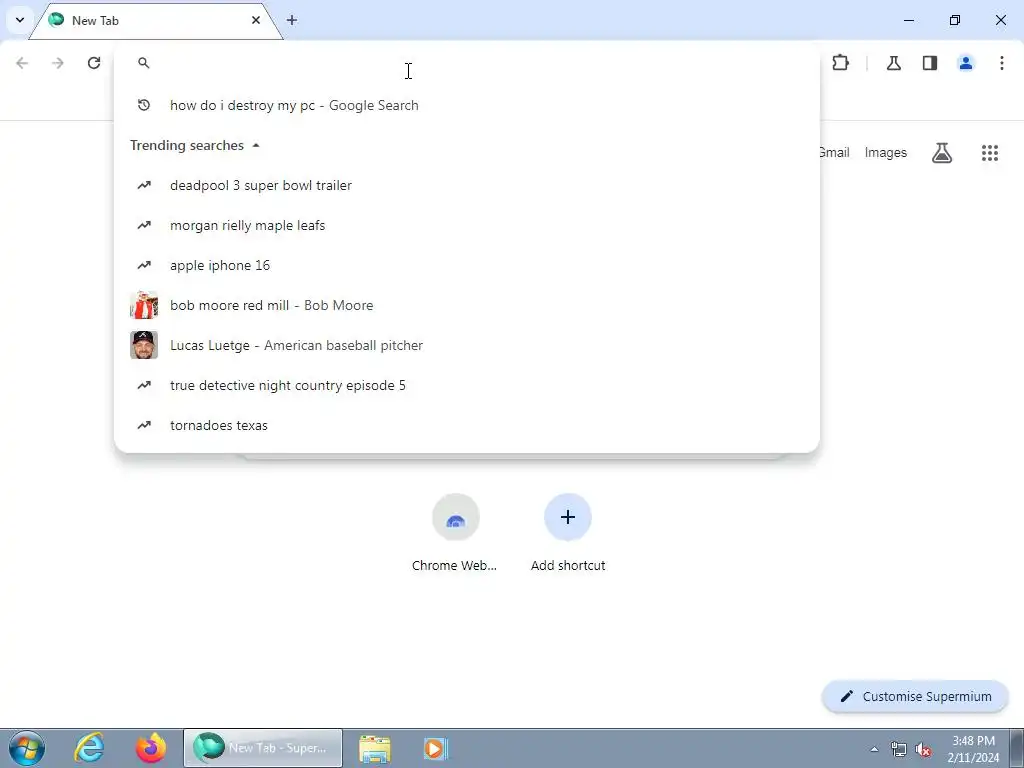Click the Add shortcut button
This screenshot has height=768, width=1024.
568,534
